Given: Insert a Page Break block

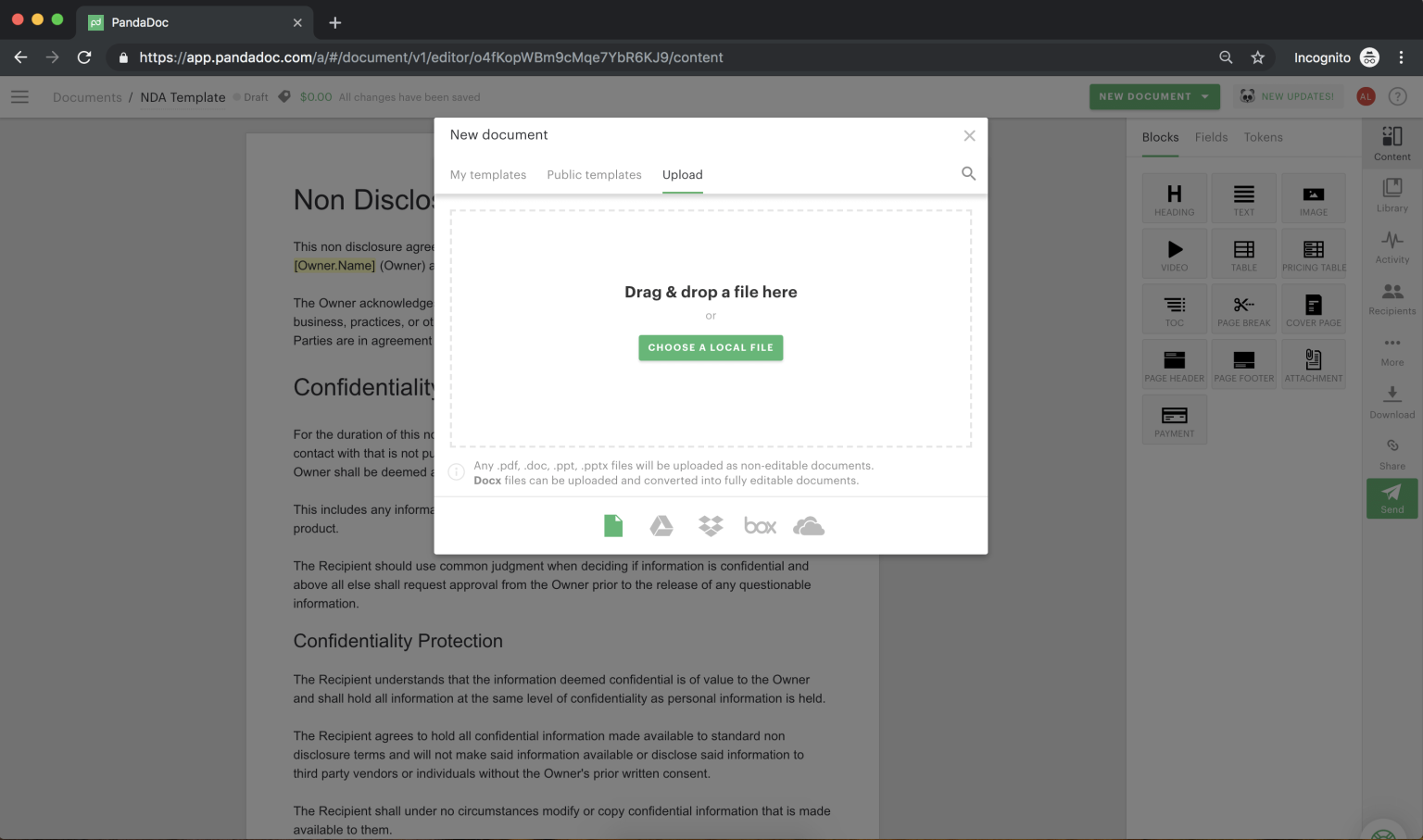Looking at the screenshot, I should (1243, 308).
